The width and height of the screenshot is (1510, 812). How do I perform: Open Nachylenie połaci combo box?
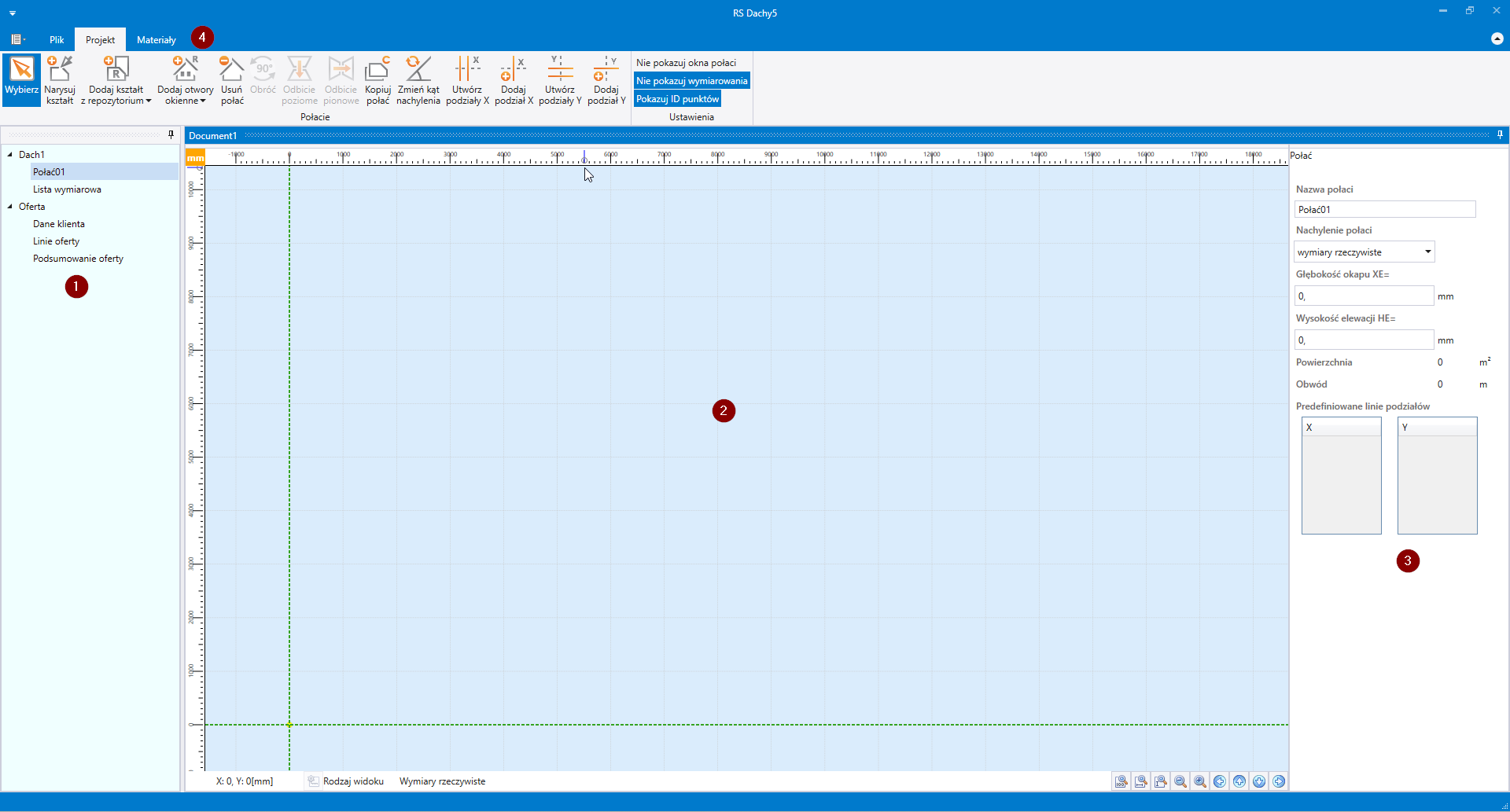coord(1364,252)
